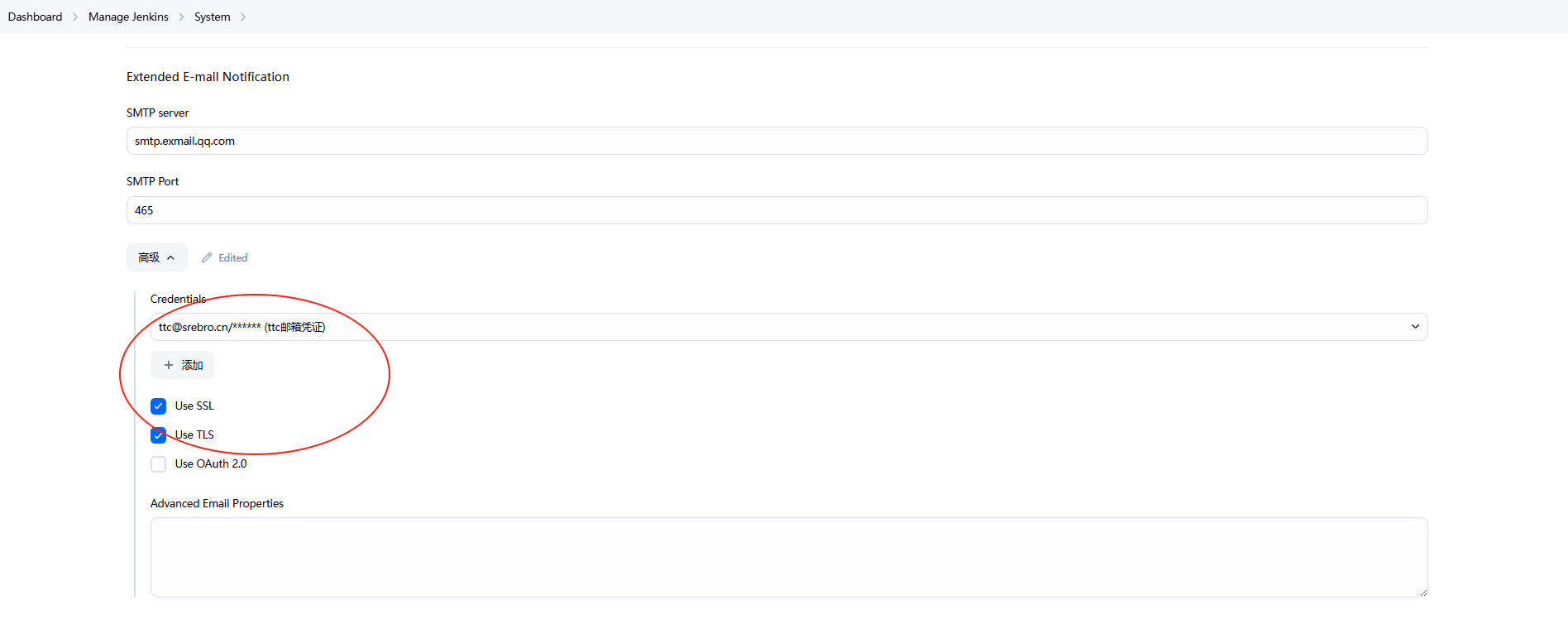1568x624 pixels.
Task: Disable the Use SSL checkbox
Action: click(159, 406)
